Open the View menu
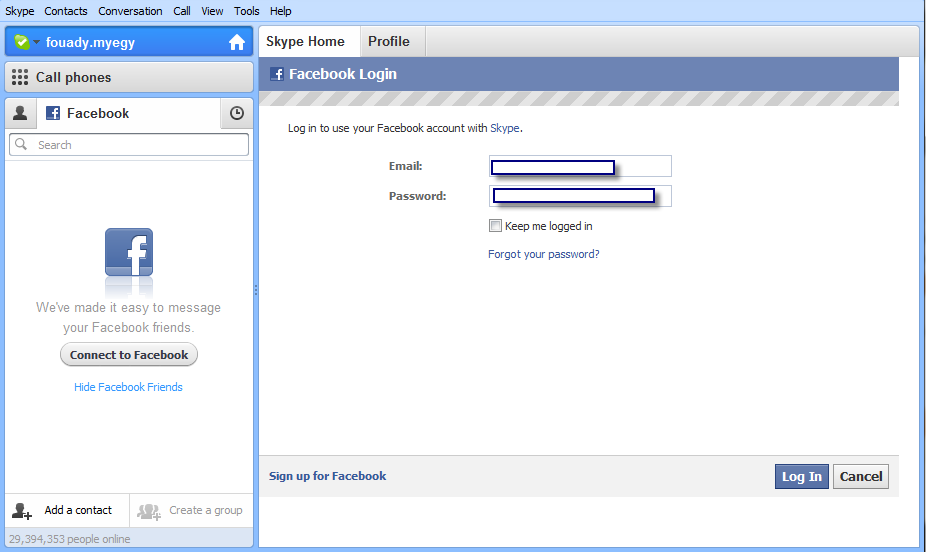 click(212, 11)
